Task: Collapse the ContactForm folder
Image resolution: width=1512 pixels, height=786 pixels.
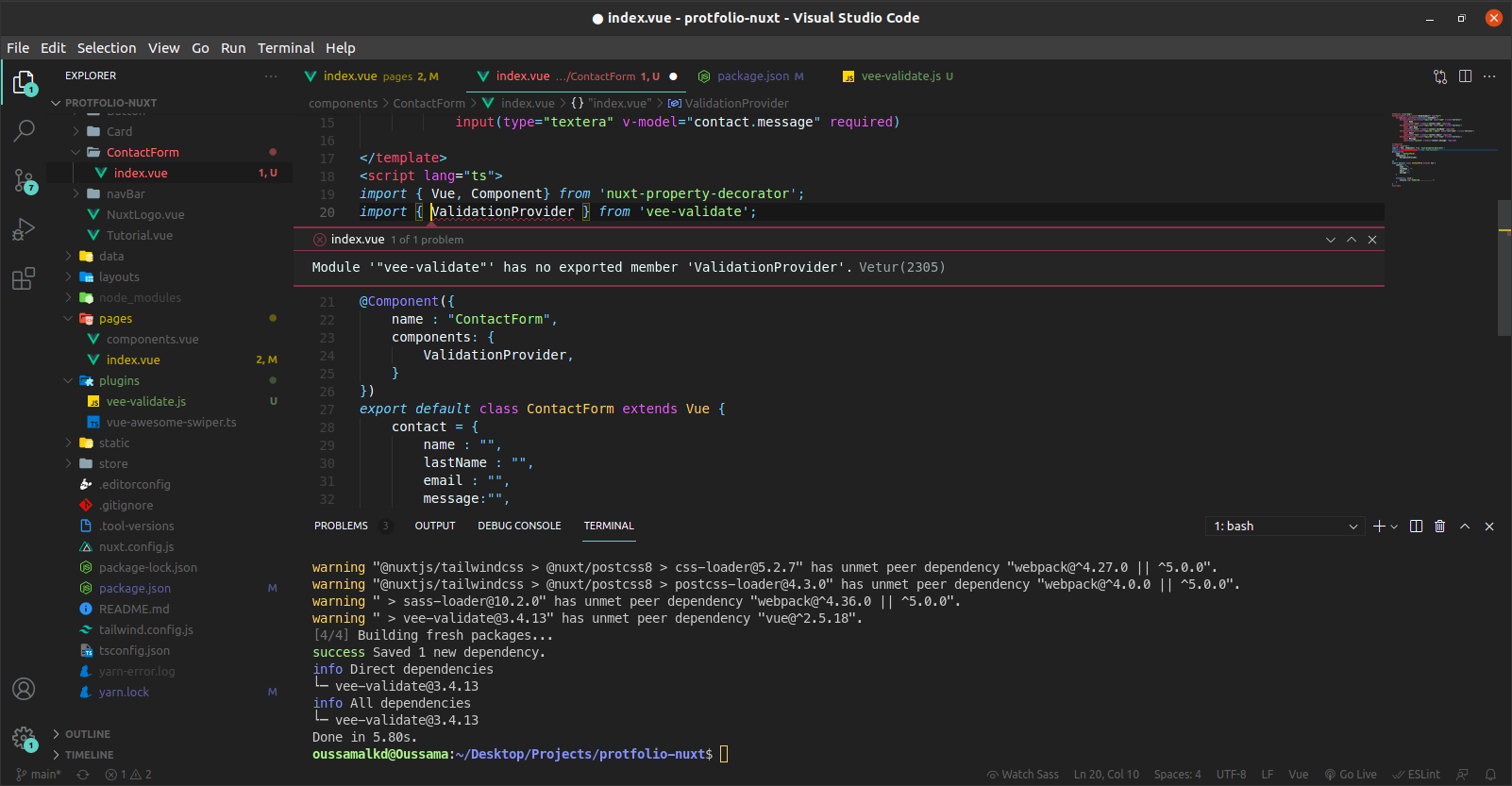Action: (x=143, y=152)
